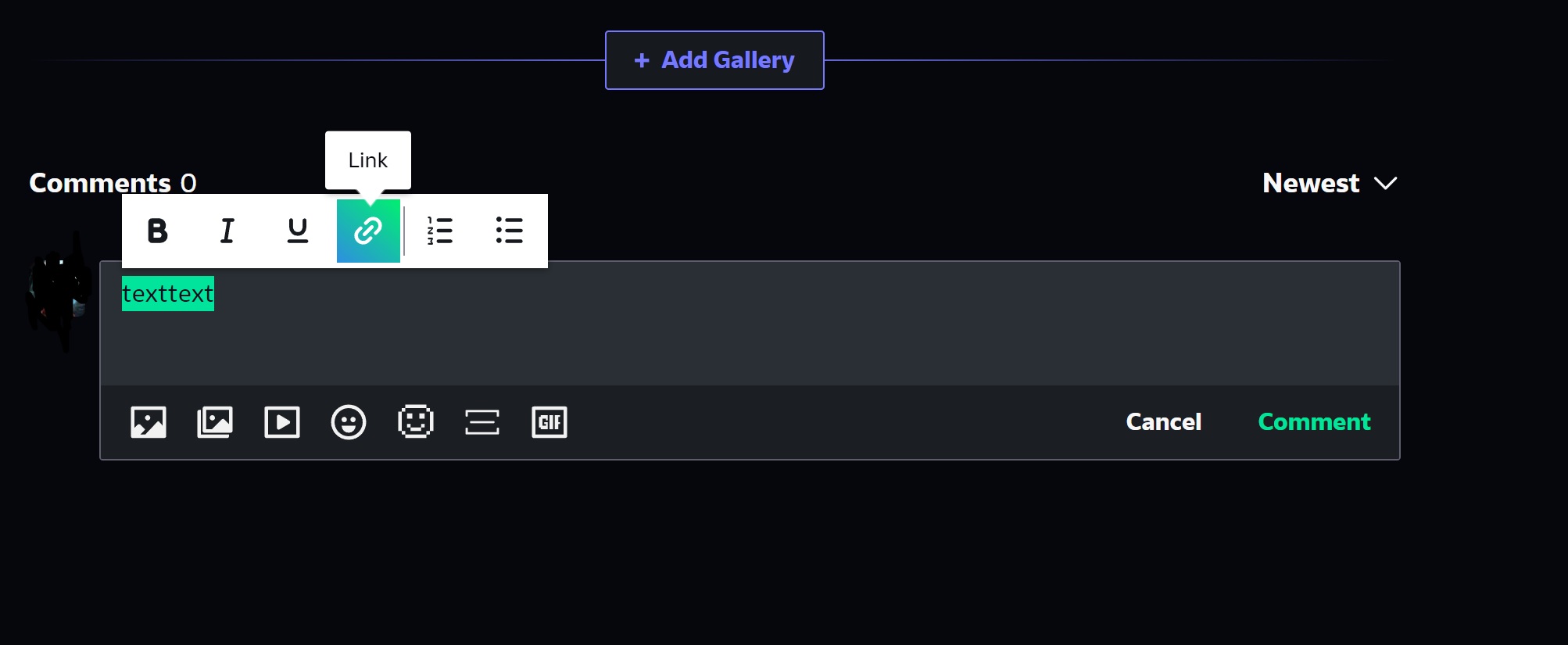Toggle italic formatting in comment toolbar
The width and height of the screenshot is (1568, 645).
click(227, 231)
